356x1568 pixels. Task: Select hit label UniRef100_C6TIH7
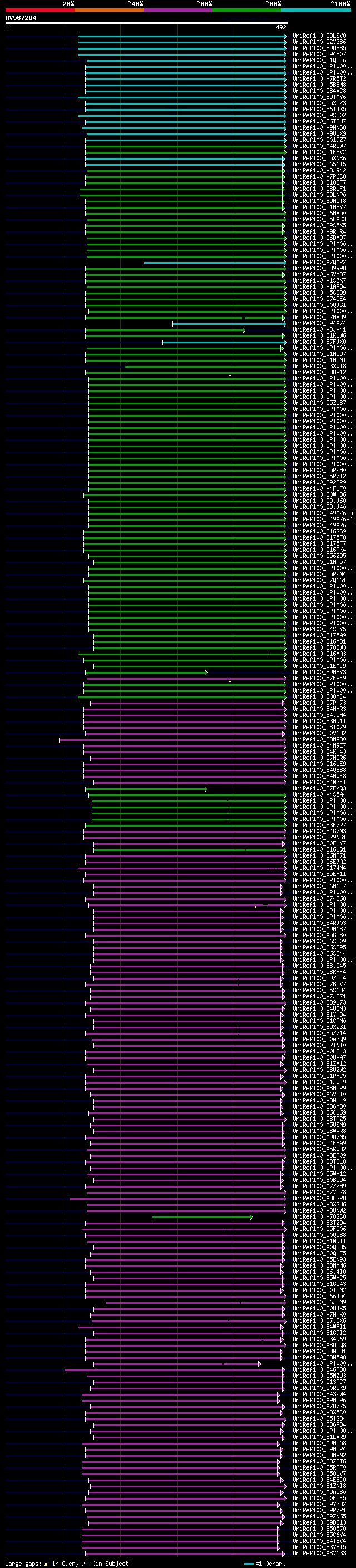pyautogui.click(x=319, y=121)
